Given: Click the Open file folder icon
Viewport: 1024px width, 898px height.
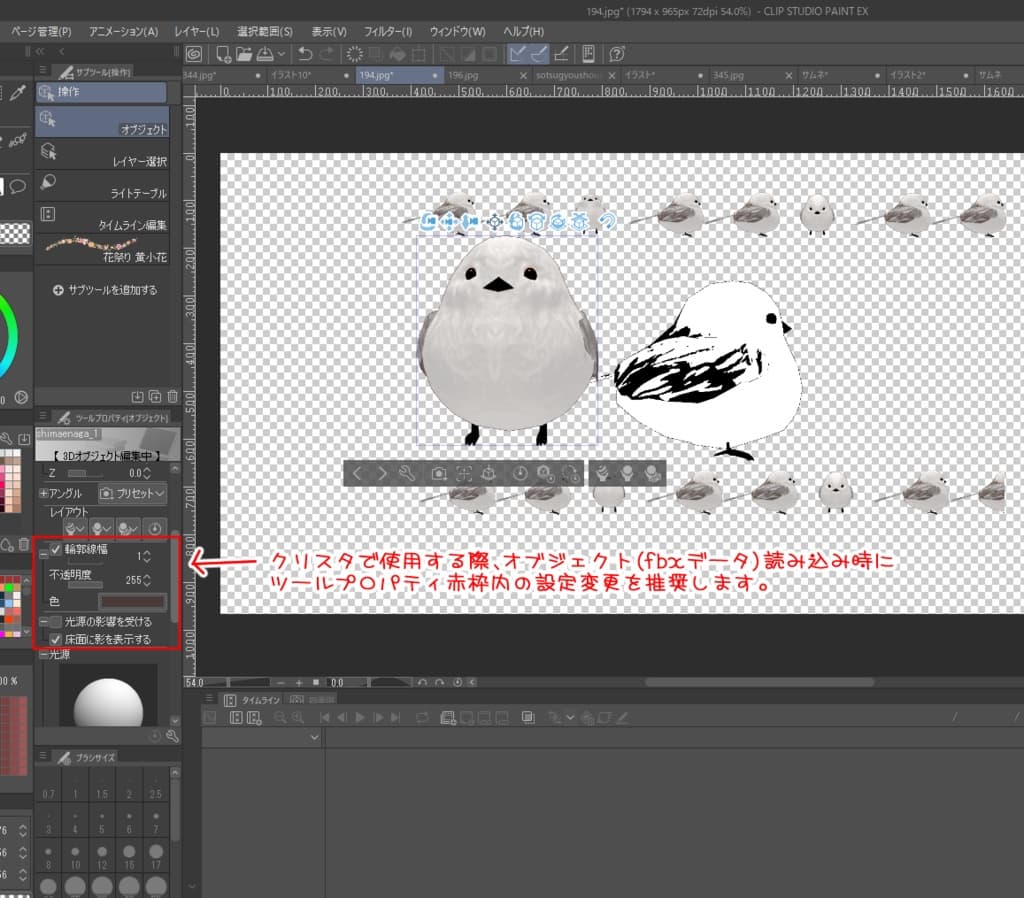Looking at the screenshot, I should (x=244, y=53).
